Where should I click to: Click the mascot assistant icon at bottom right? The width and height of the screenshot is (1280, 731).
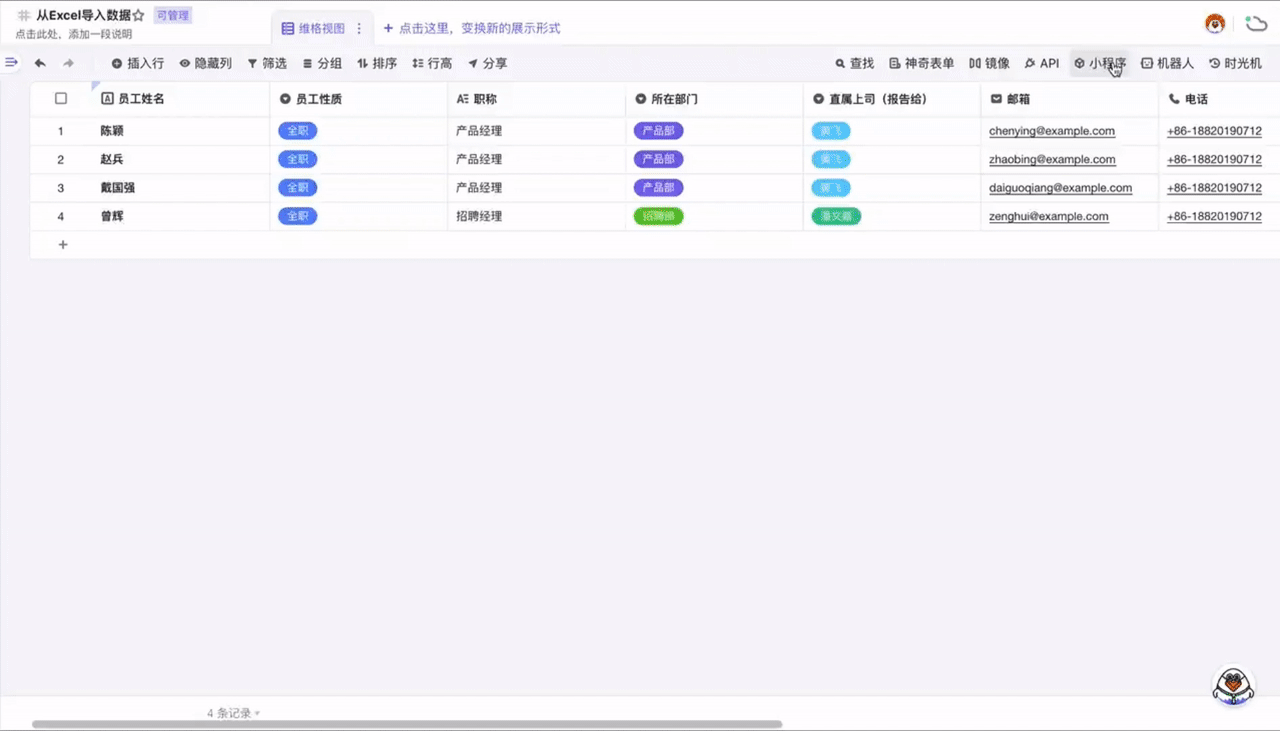pos(1233,686)
